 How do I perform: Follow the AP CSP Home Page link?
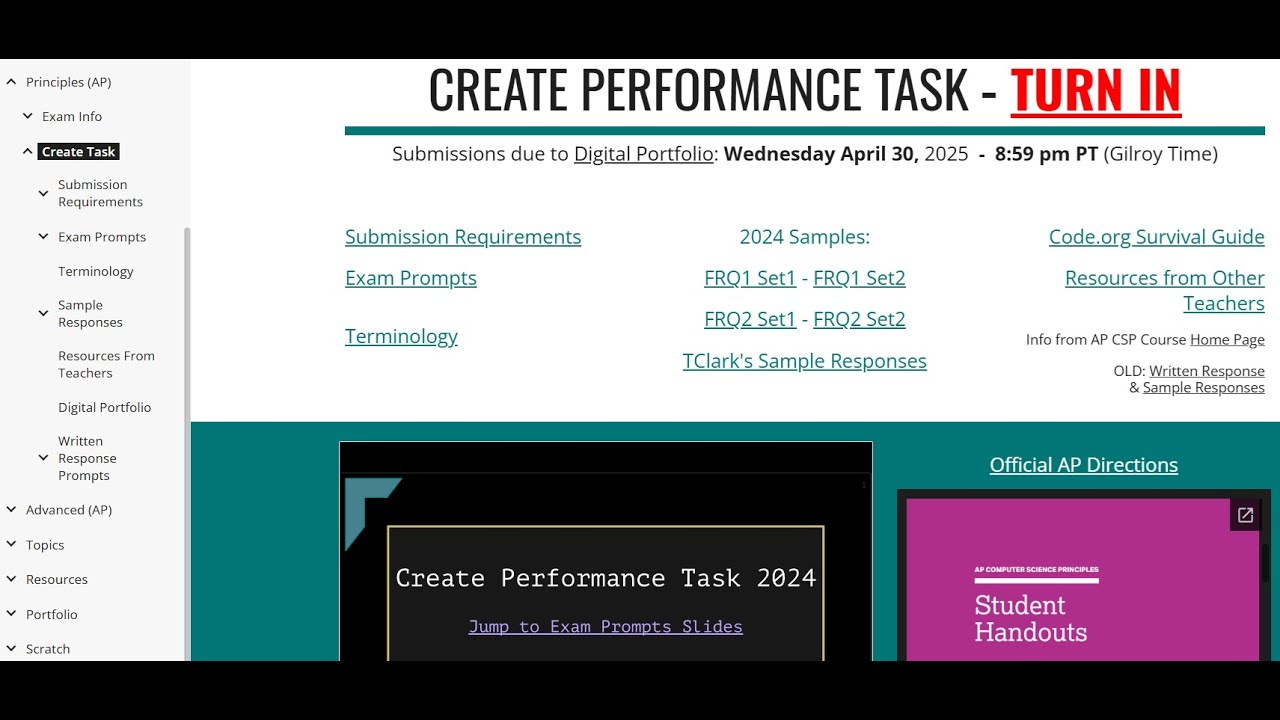(1227, 340)
